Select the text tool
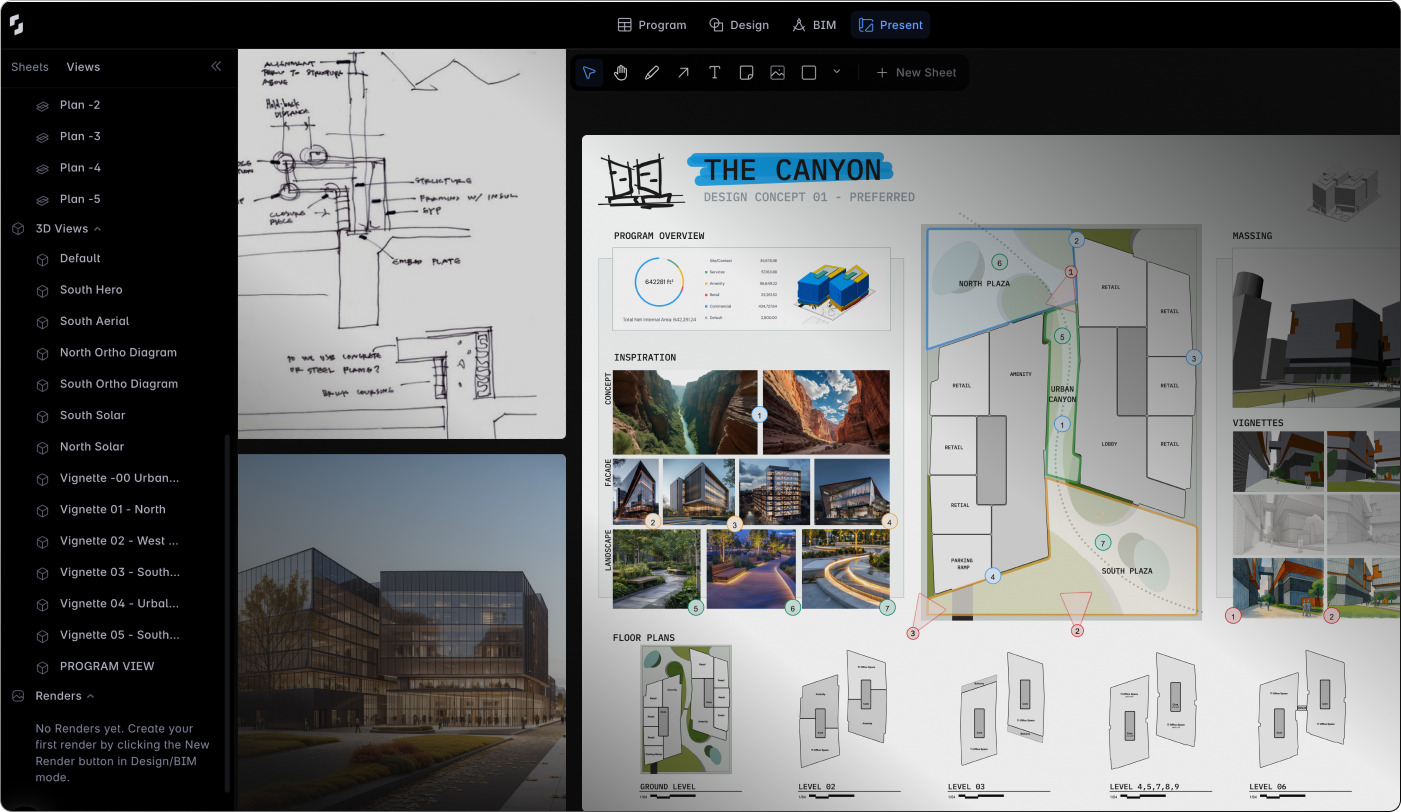 714,71
